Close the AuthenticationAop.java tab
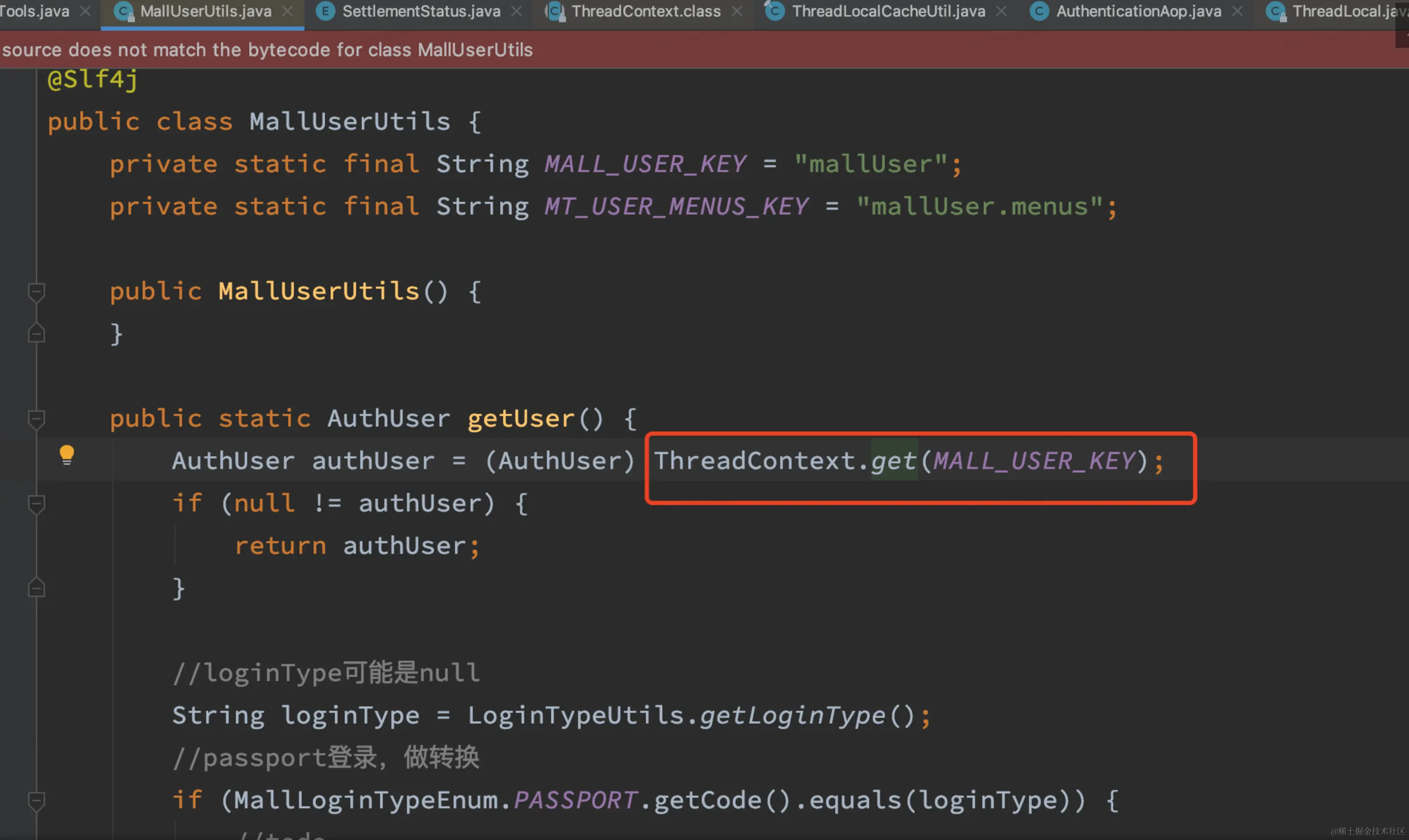This screenshot has height=840, width=1409. (x=1238, y=11)
